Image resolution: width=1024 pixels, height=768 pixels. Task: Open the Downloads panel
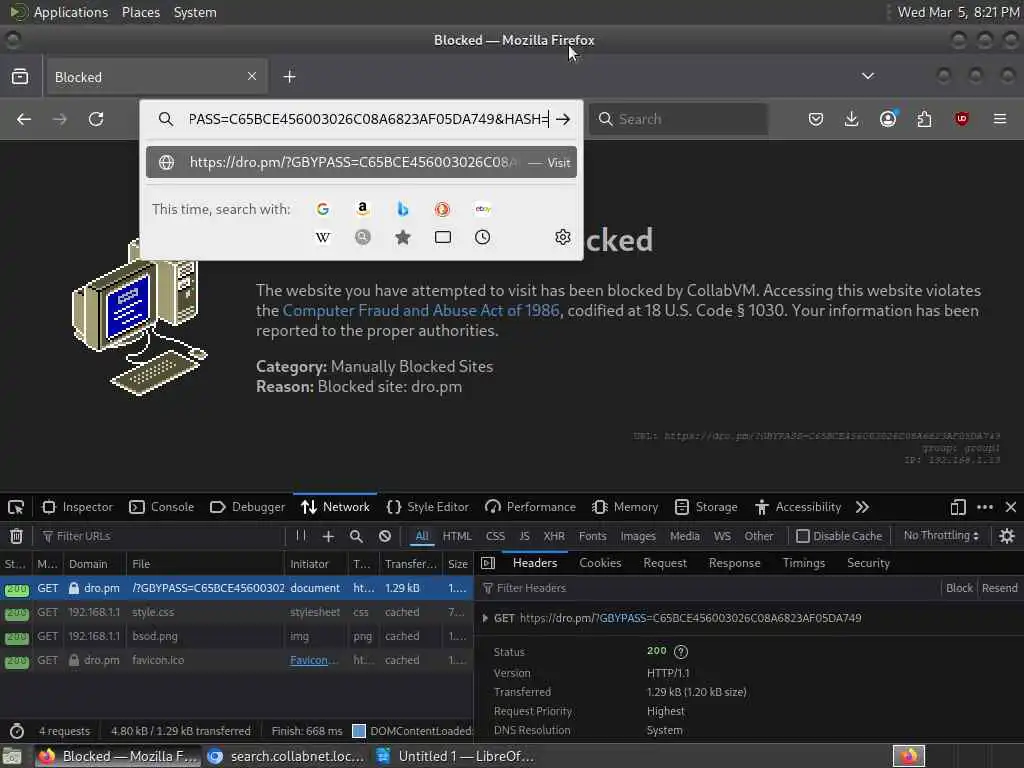tap(851, 119)
